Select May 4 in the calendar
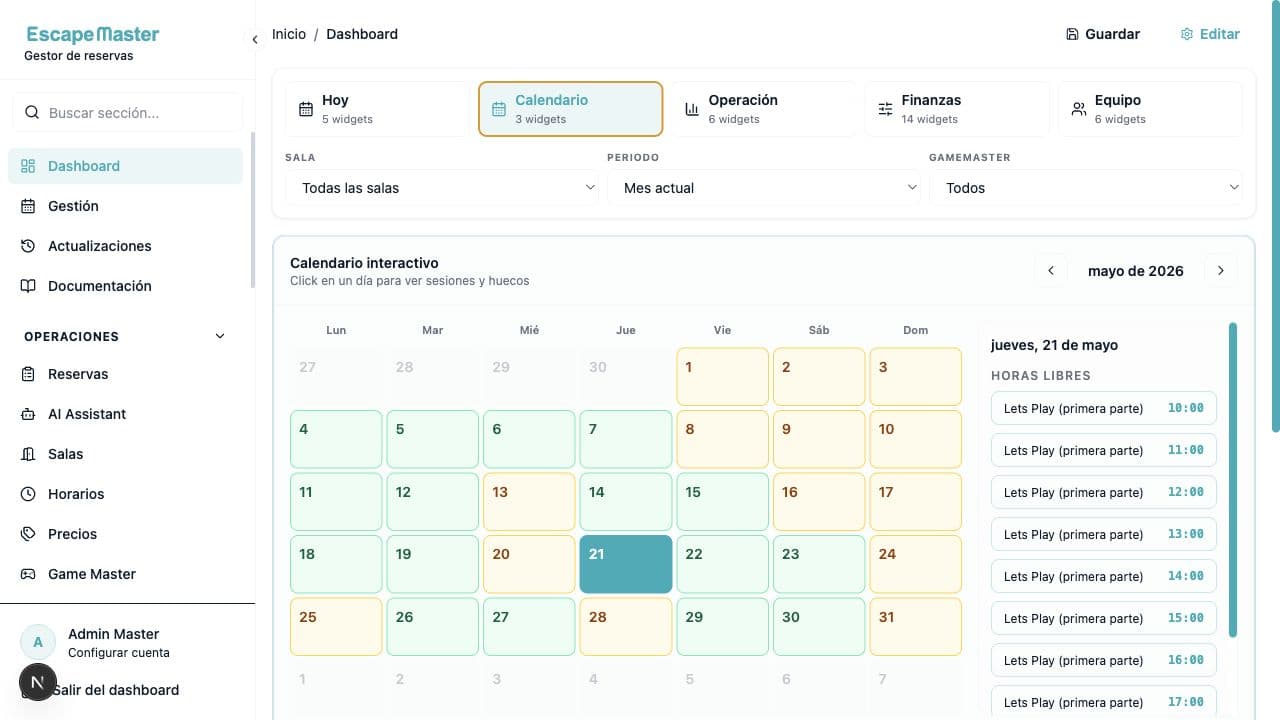1280x720 pixels. 336,439
